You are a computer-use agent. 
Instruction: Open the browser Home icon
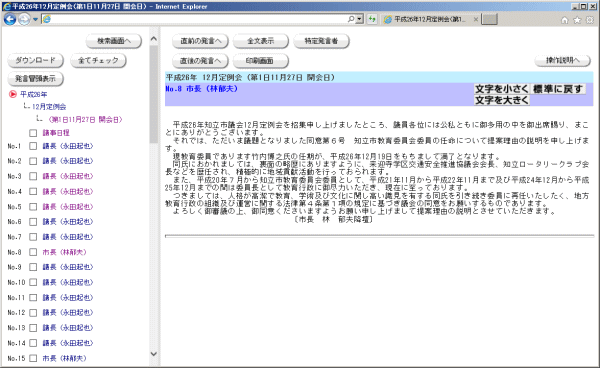point(564,20)
